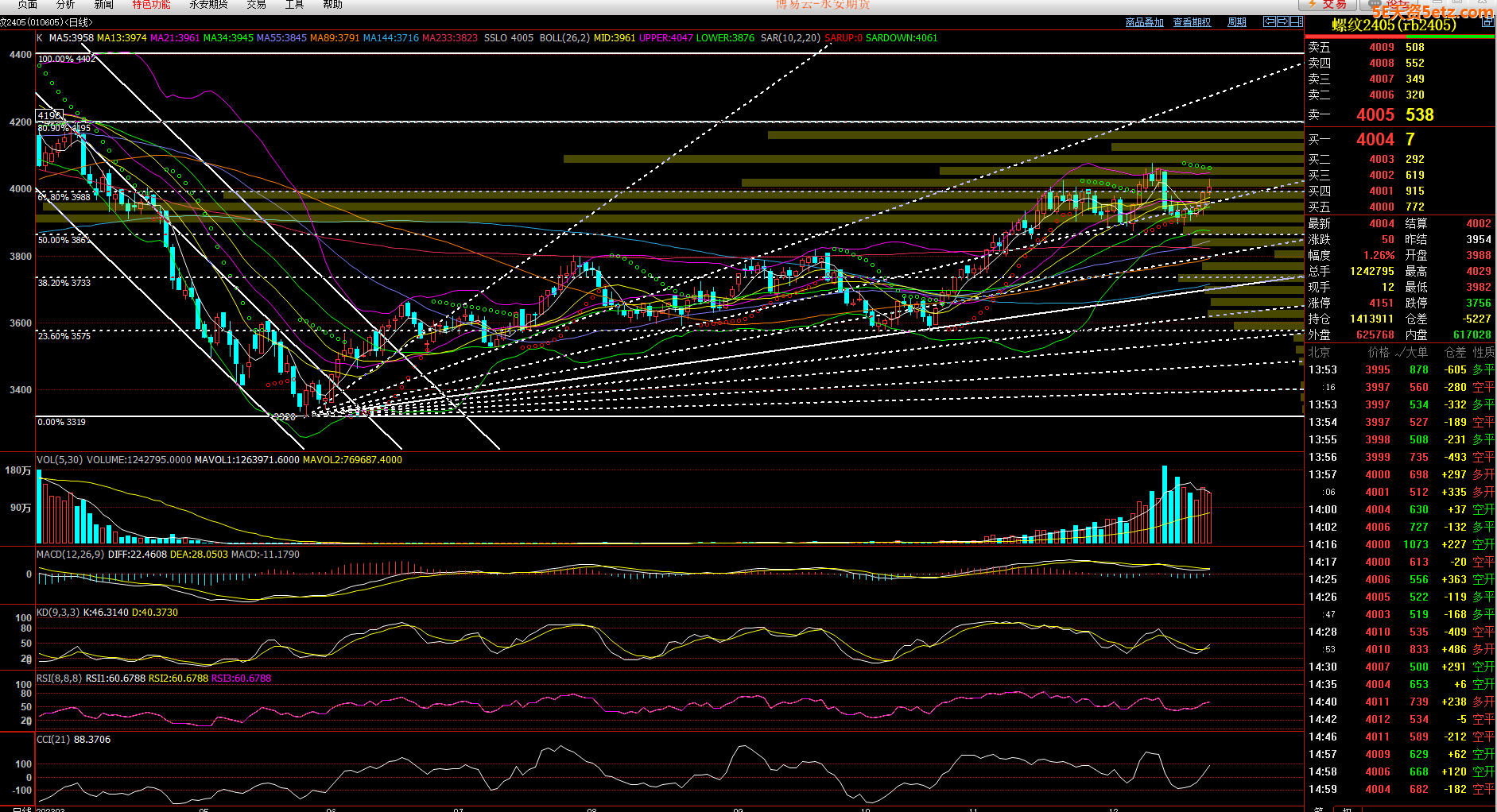The image size is (1497, 812).
Task: Click the right arrow navigation icon
Action: pyautogui.click(x=1282, y=21)
